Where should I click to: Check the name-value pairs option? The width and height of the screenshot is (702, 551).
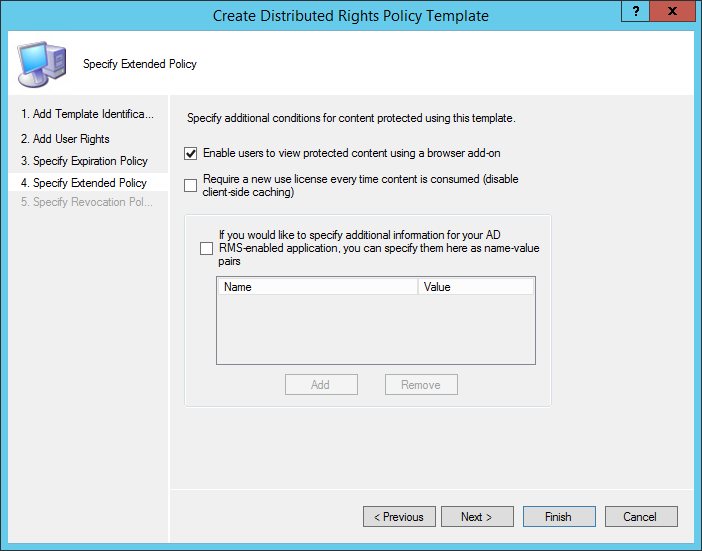click(x=206, y=248)
